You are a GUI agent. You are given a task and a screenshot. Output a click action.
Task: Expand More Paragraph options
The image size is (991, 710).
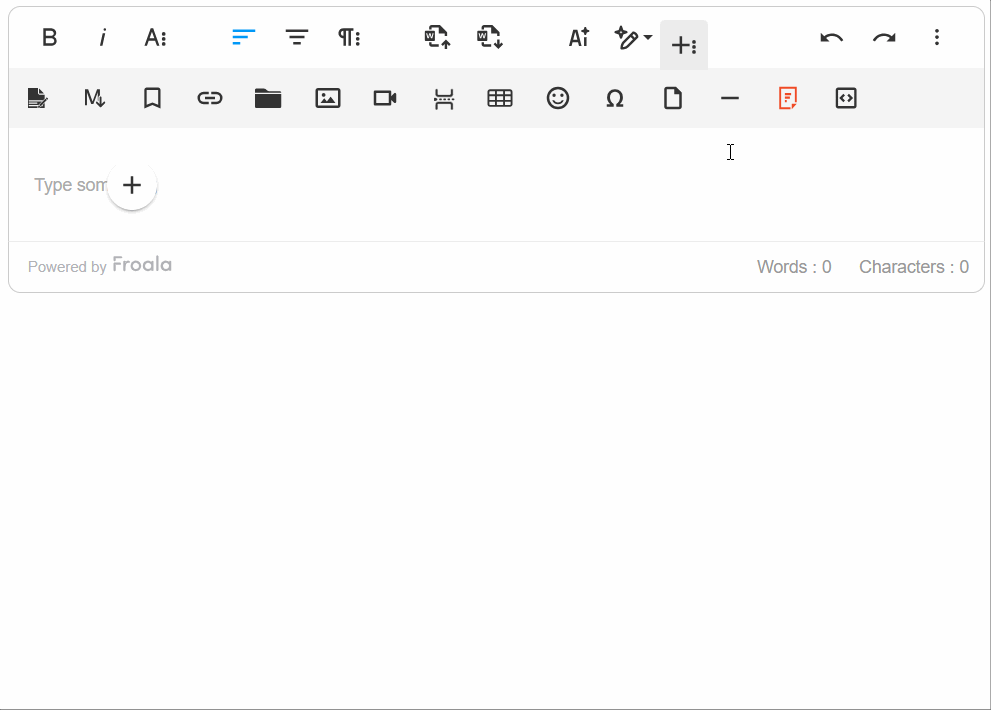click(x=349, y=38)
